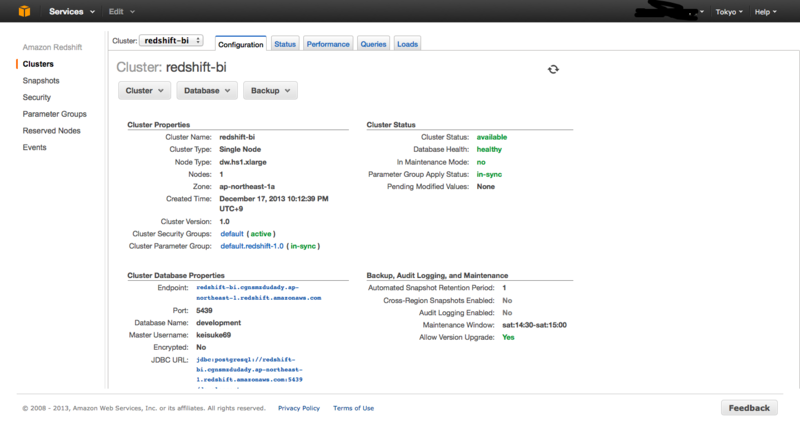Viewport: 800px width, 422px height.
Task: Open the default security group link
Action: [x=232, y=234]
